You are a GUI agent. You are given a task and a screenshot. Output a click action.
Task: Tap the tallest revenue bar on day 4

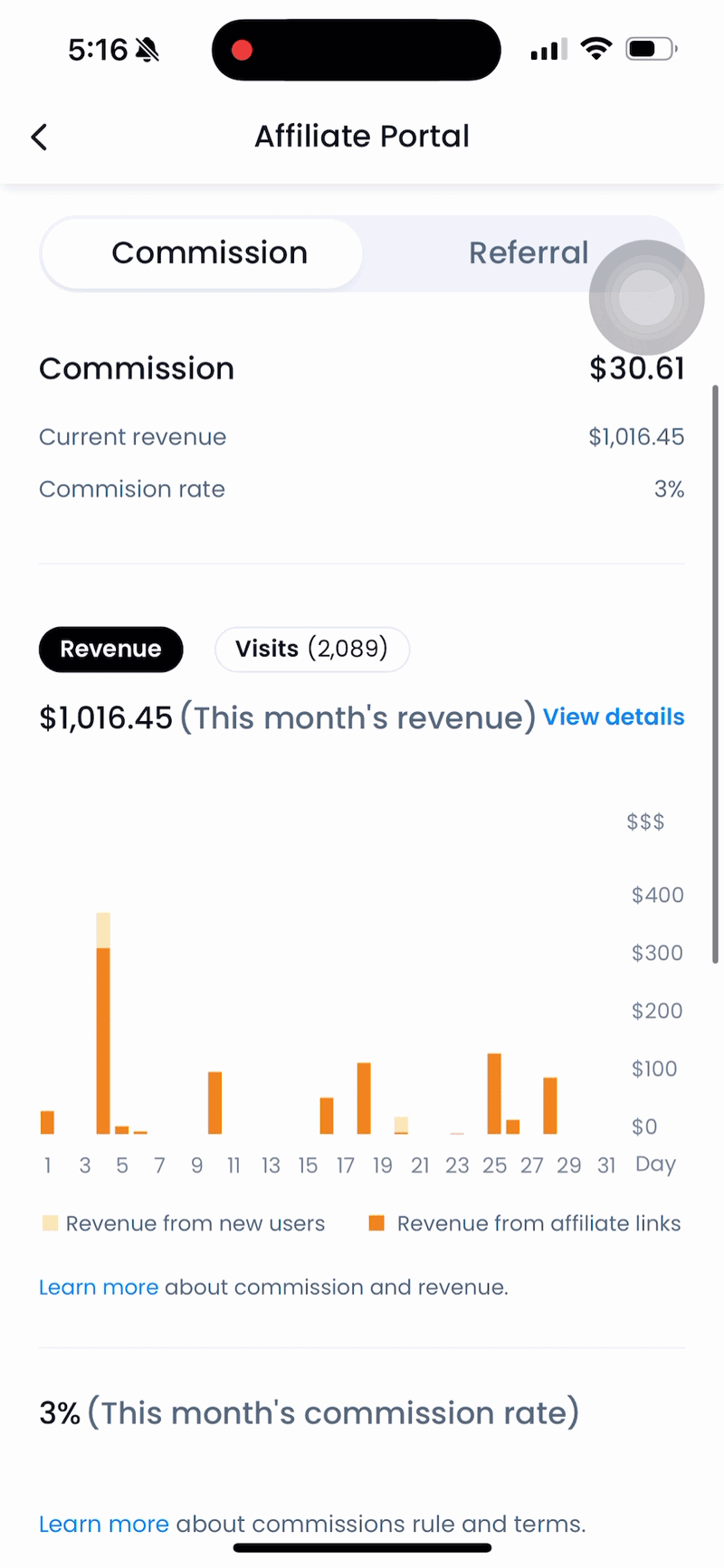coord(103,1023)
